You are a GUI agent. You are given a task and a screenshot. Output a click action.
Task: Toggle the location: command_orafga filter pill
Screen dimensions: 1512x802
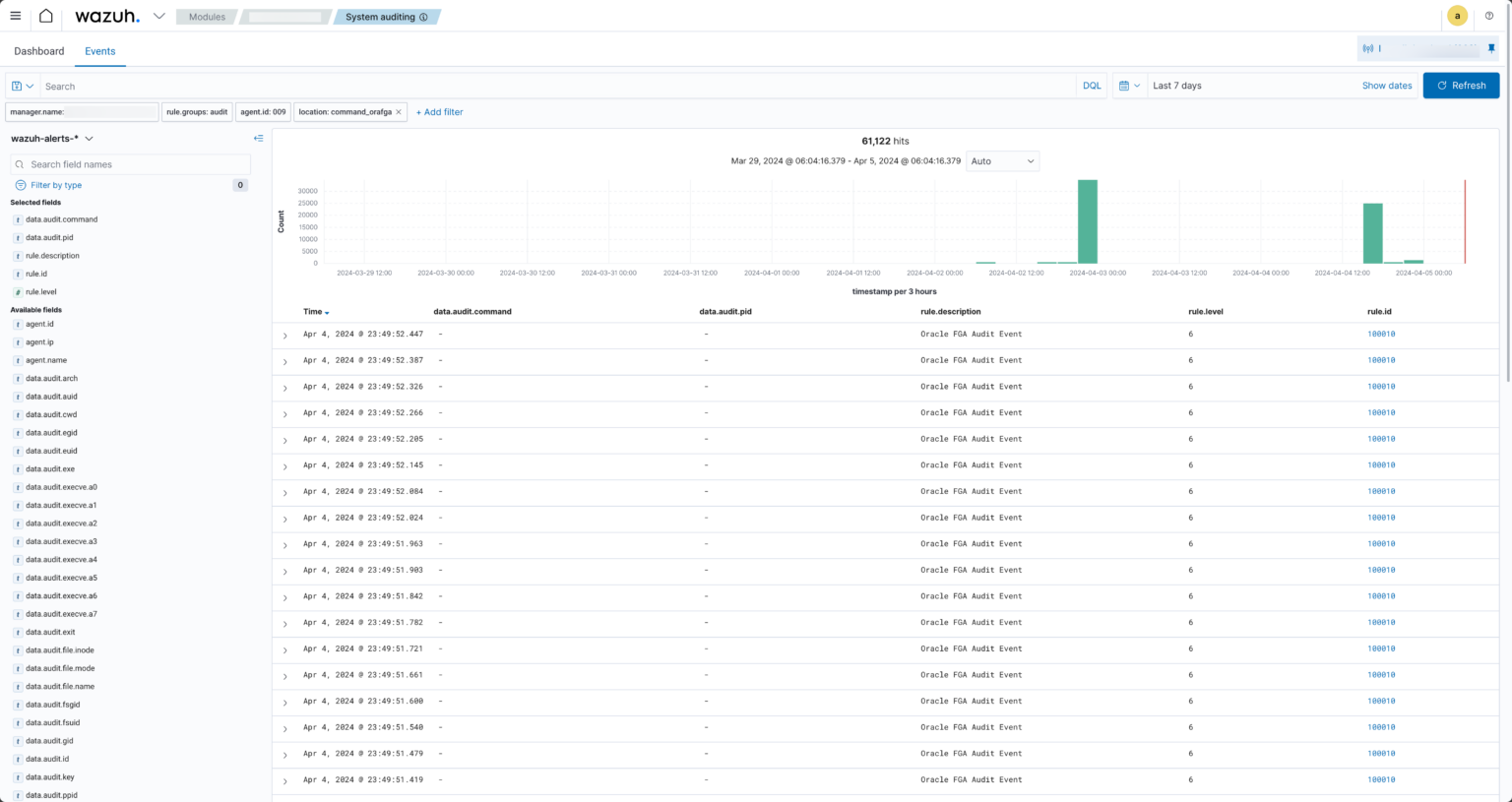(x=345, y=111)
